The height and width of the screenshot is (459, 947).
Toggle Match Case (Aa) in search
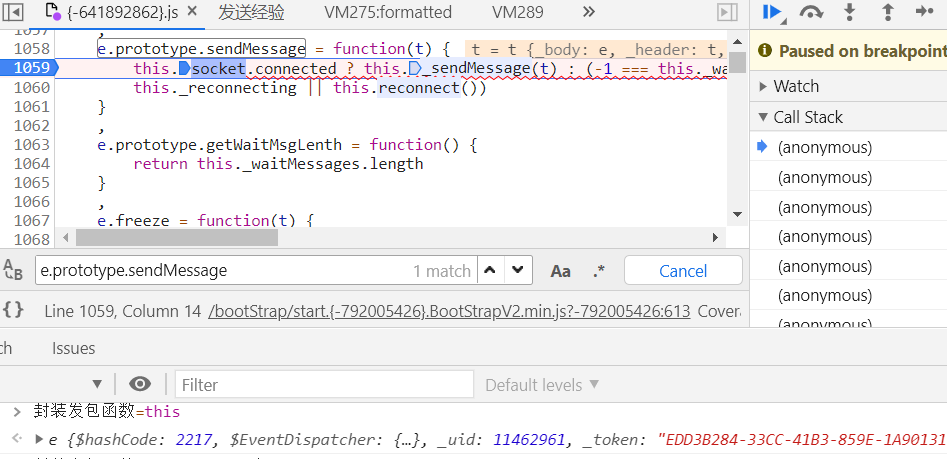tap(561, 271)
